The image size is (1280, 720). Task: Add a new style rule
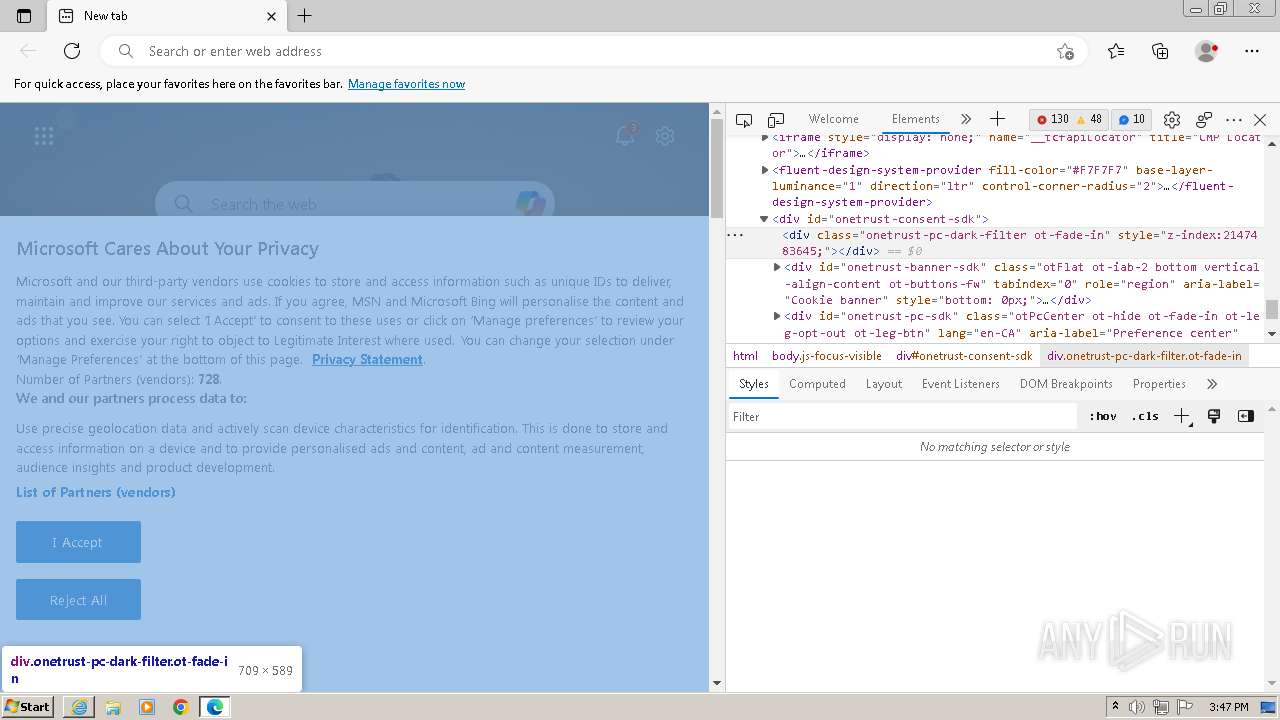pyautogui.click(x=1182, y=417)
